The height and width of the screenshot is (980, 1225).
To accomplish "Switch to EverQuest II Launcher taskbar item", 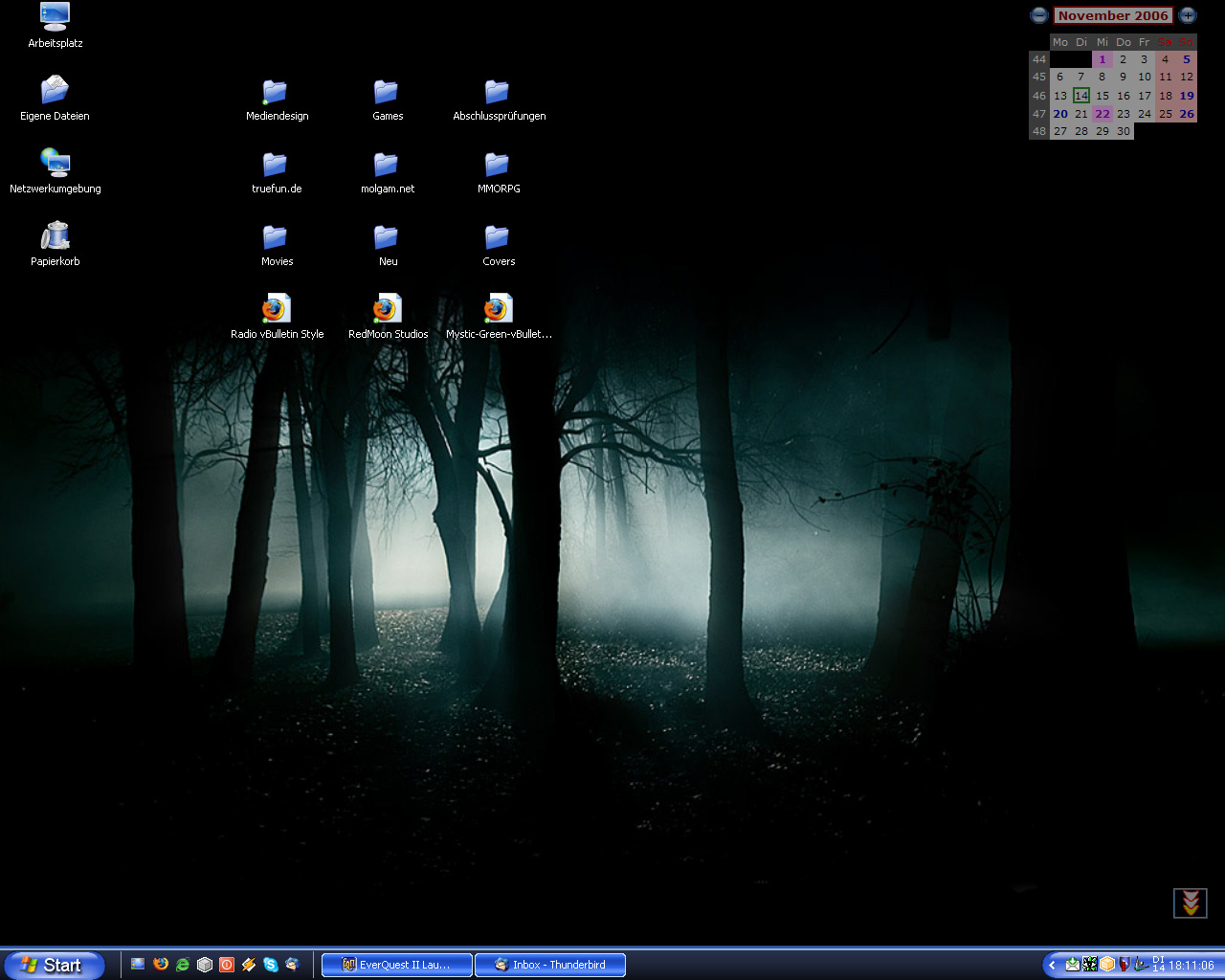I will [x=397, y=965].
